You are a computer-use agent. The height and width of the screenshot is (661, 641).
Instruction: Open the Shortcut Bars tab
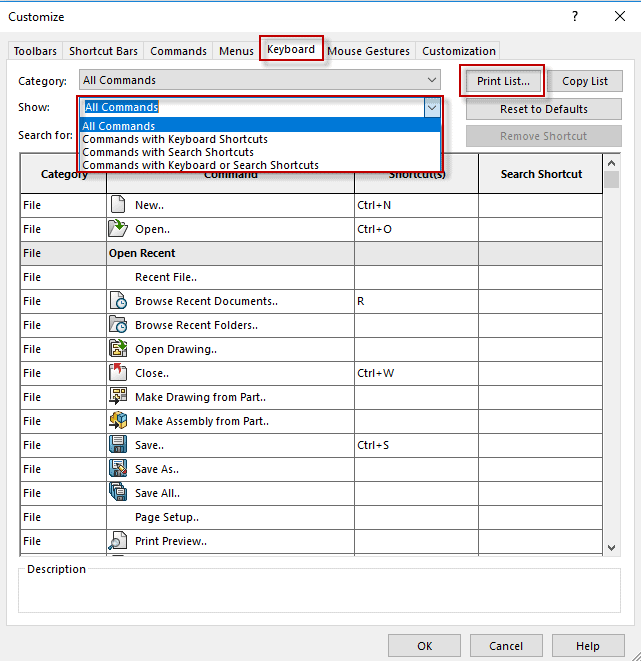pyautogui.click(x=104, y=51)
